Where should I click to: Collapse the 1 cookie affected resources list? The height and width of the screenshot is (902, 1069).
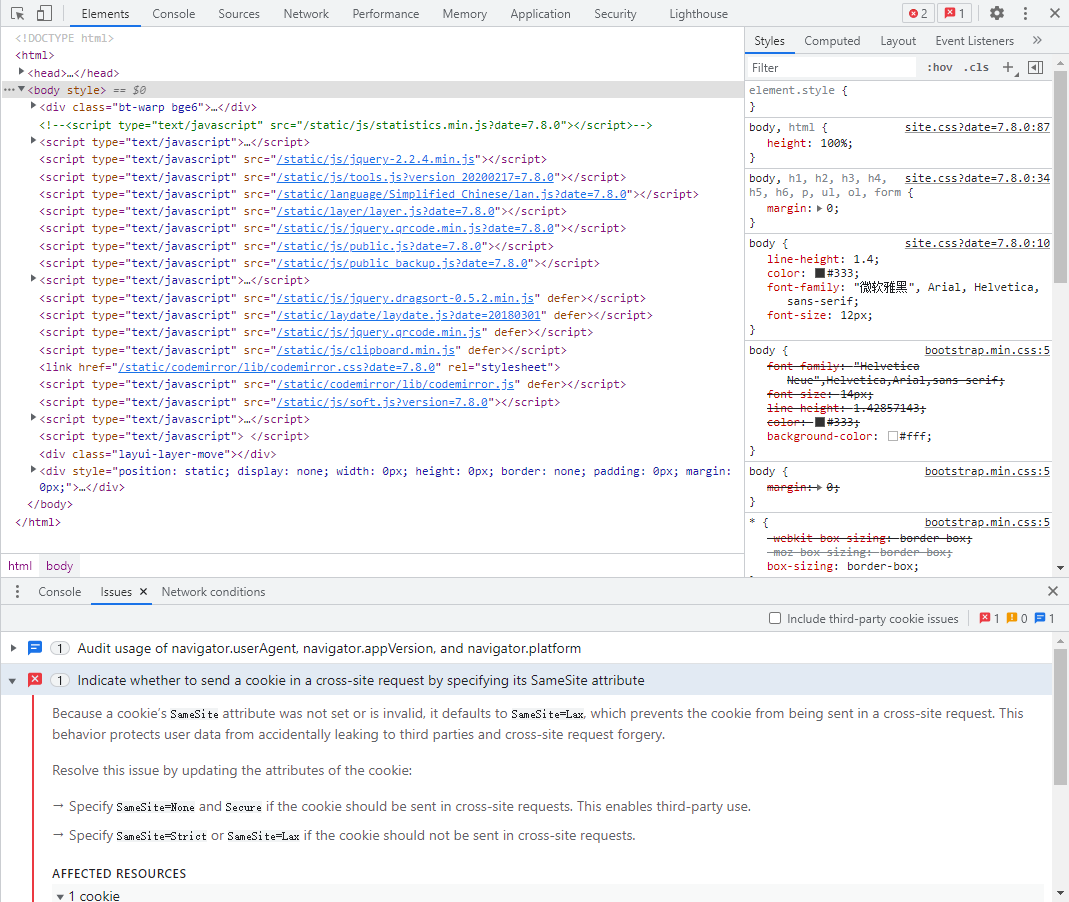pyautogui.click(x=60, y=896)
